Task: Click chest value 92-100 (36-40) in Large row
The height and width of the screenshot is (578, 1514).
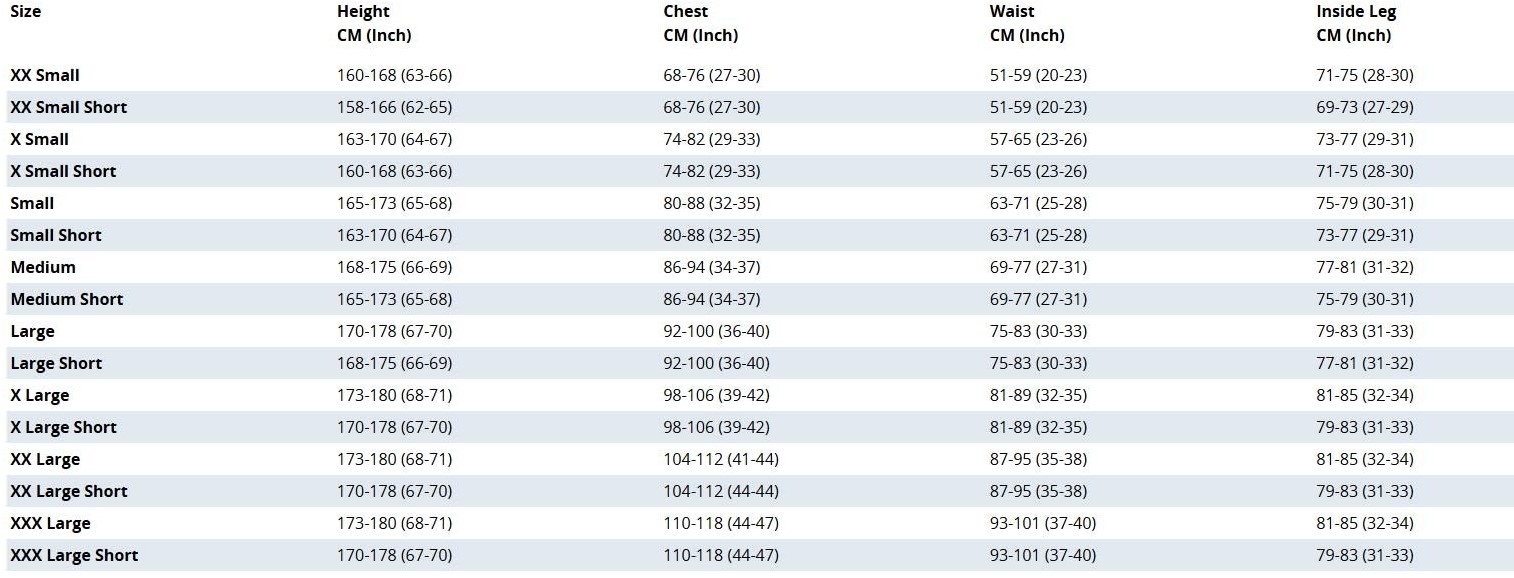Action: (716, 331)
